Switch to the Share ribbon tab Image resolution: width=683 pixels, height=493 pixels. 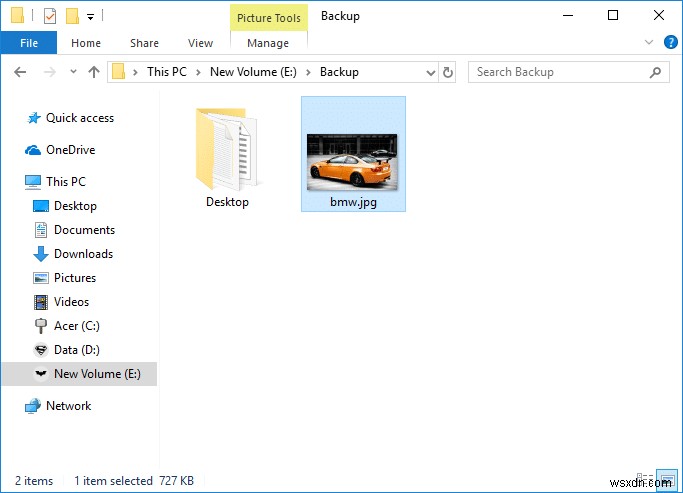click(x=144, y=43)
